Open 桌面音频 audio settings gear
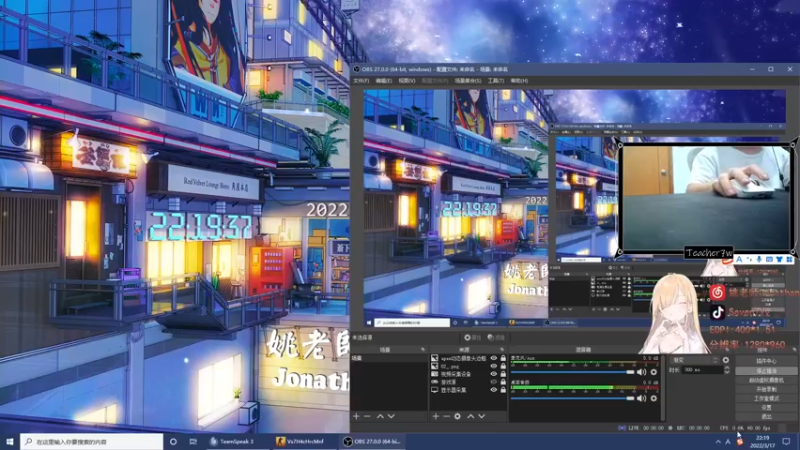The image size is (800, 450). click(654, 398)
